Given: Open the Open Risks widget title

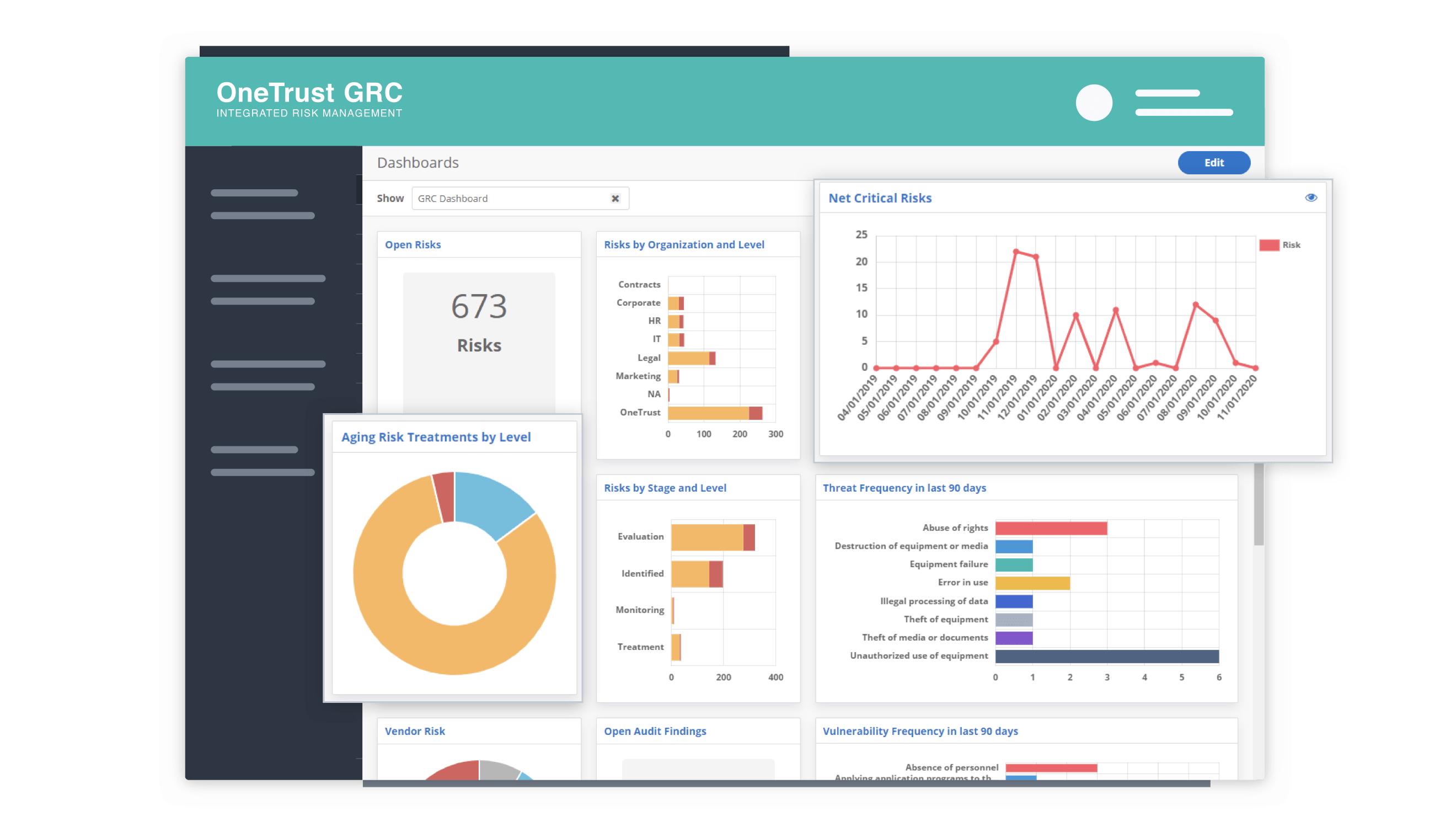Looking at the screenshot, I should coord(413,244).
